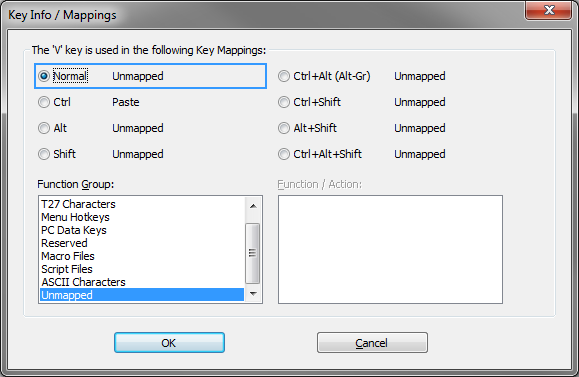
Task: Choose Script Files from the list
Action: coord(142,269)
